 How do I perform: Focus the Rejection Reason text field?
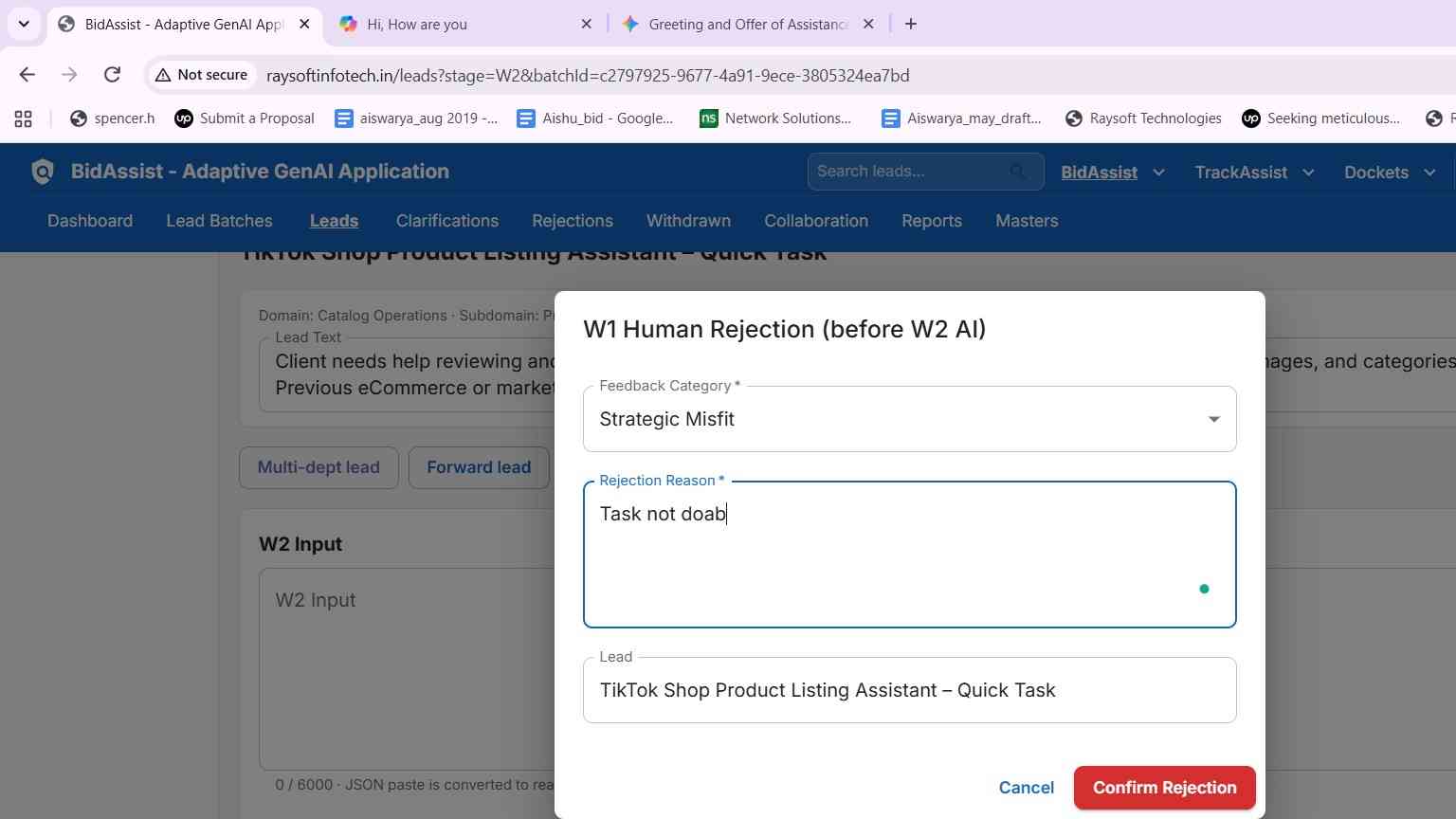tap(910, 555)
